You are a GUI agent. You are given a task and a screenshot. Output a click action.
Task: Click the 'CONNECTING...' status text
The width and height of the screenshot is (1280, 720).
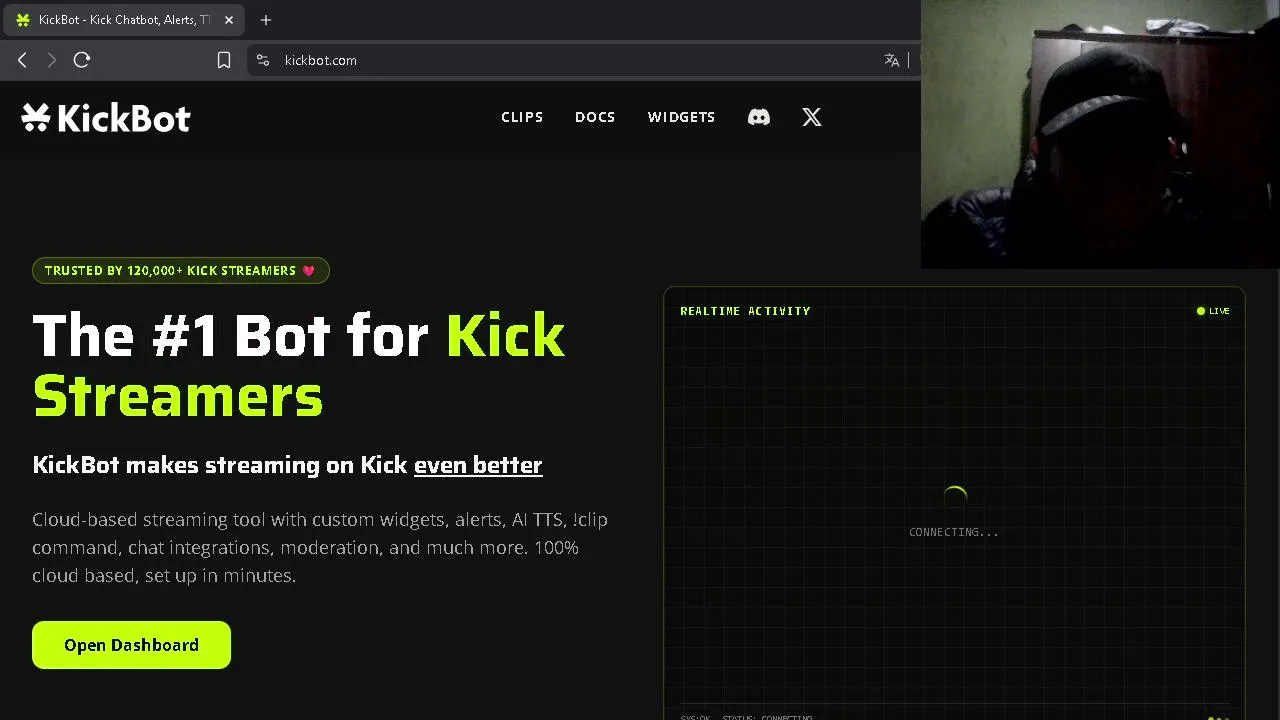(x=954, y=532)
